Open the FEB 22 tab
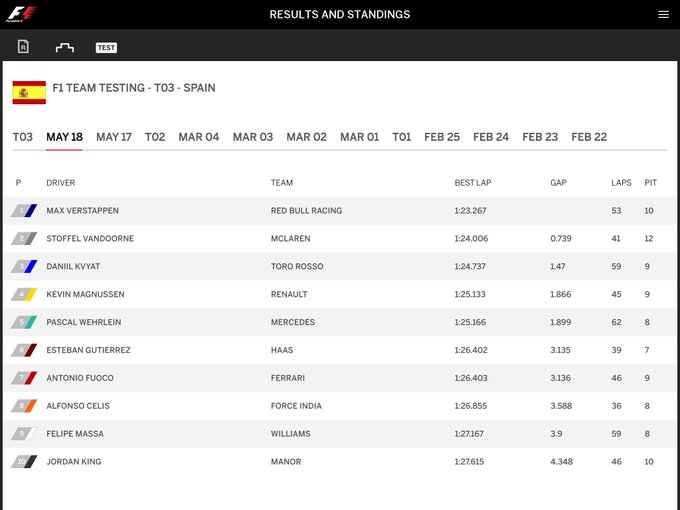Screen dimensions: 680x510 click(589, 137)
